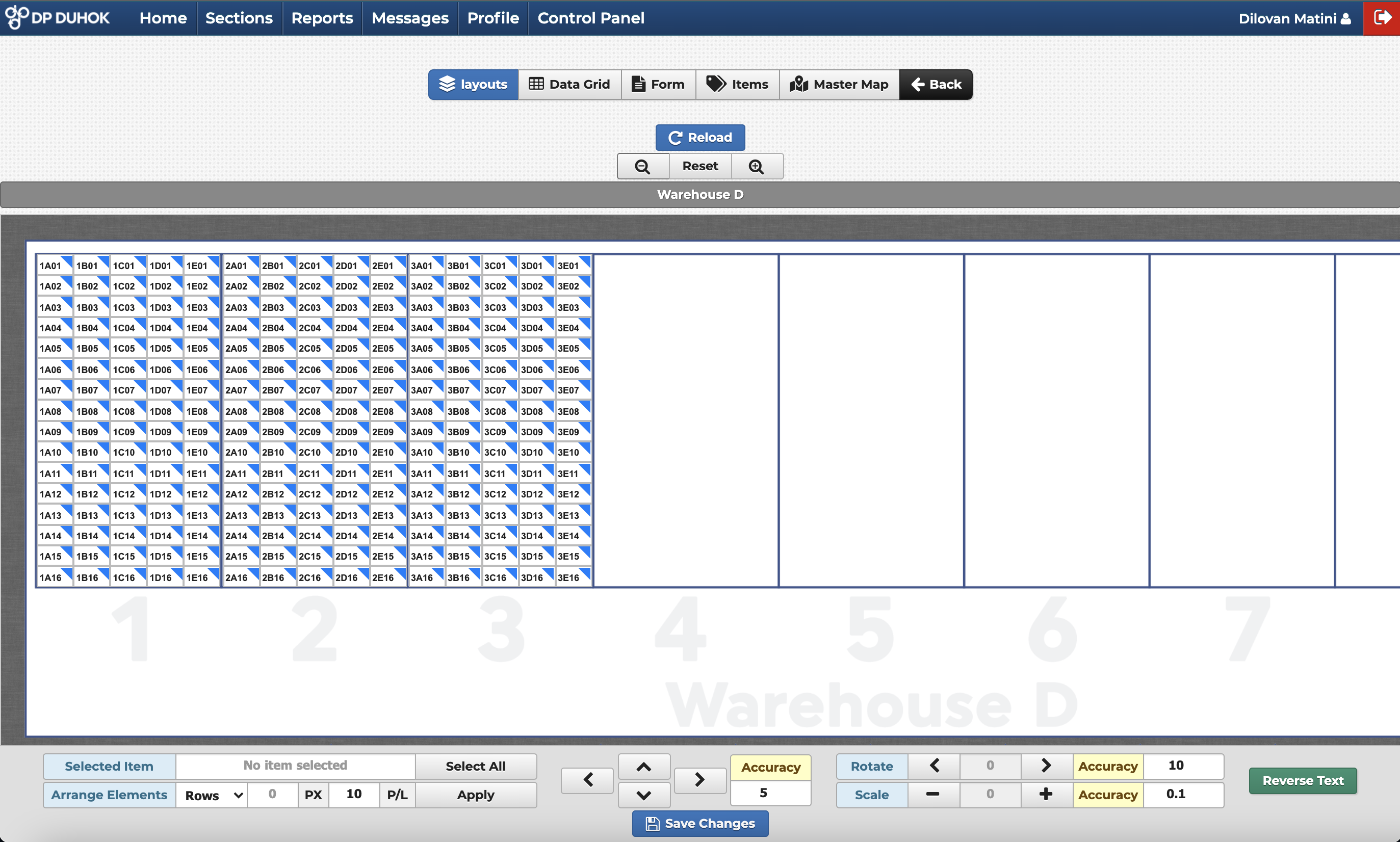This screenshot has height=842, width=1400.
Task: Select shelf cell 1A01
Action: (x=55, y=266)
